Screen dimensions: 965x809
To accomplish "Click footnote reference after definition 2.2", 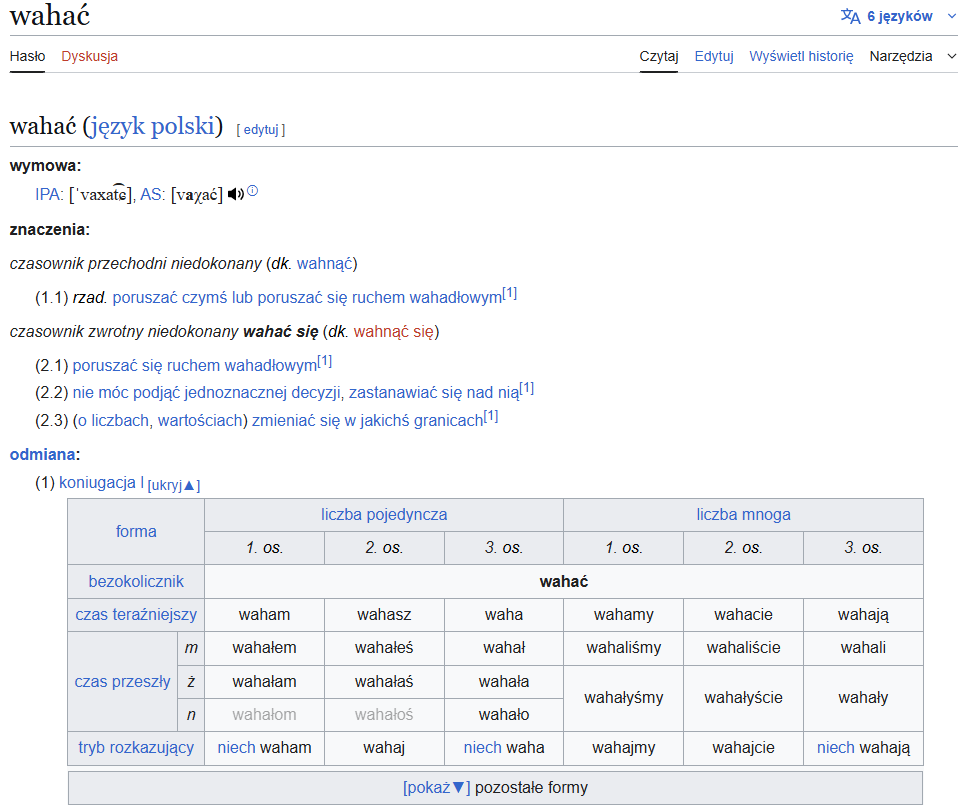I will 526,389.
